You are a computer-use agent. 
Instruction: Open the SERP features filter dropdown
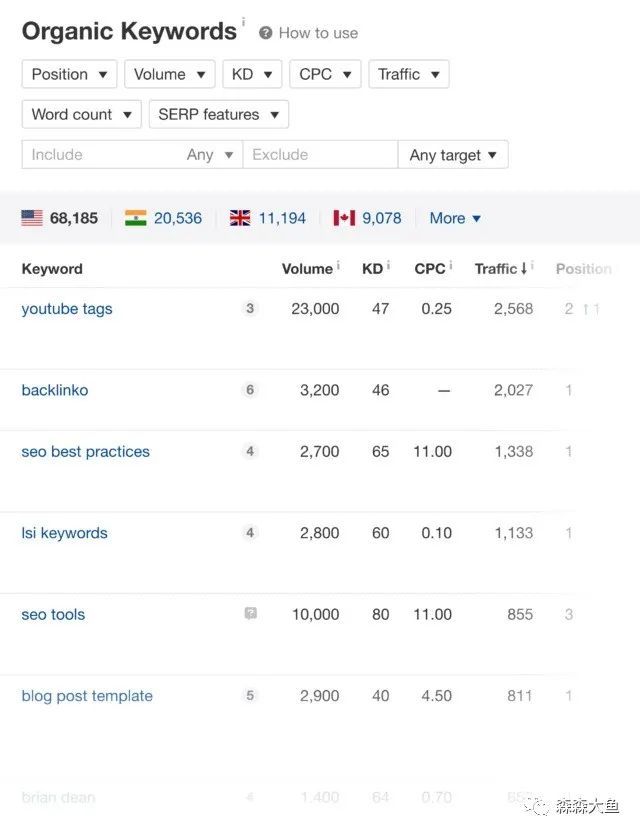tap(219, 114)
